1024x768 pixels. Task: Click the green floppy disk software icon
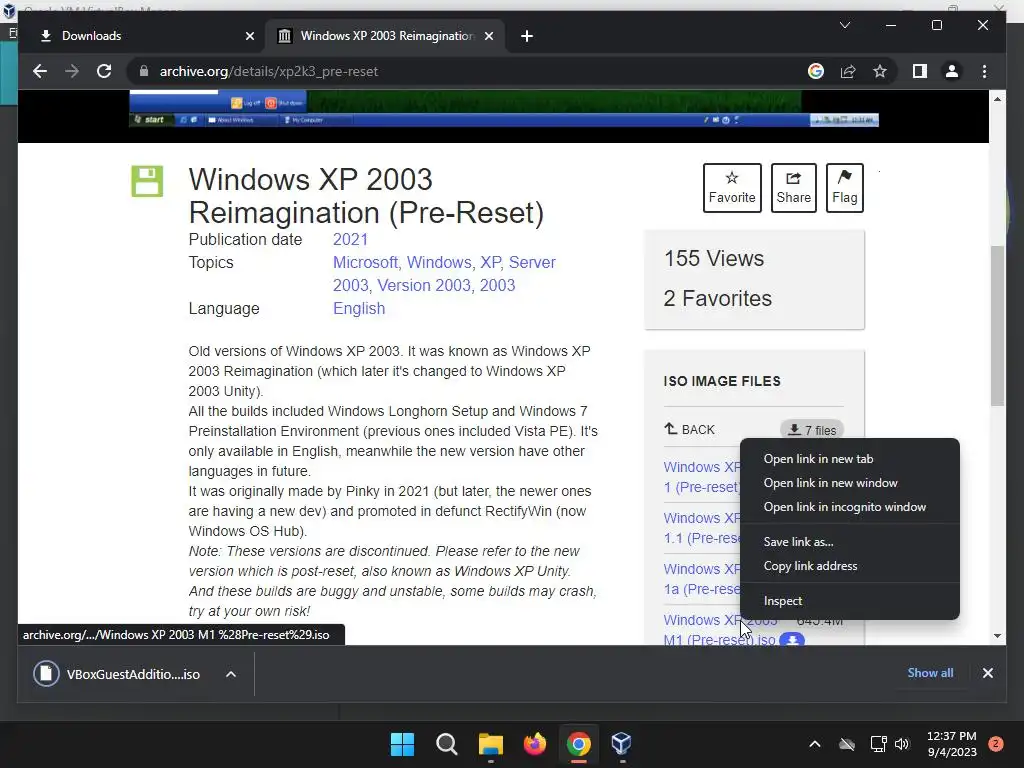pos(147,181)
